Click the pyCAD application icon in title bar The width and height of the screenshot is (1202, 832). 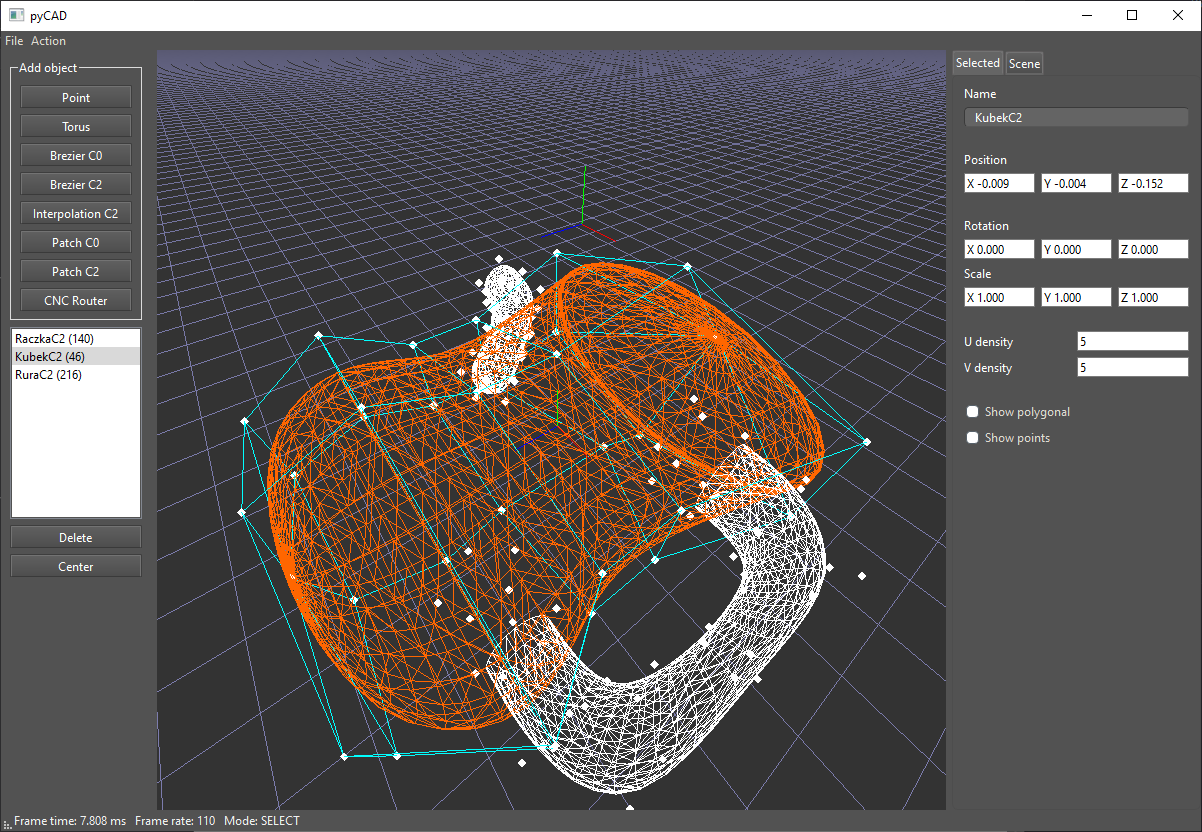[x=14, y=15]
